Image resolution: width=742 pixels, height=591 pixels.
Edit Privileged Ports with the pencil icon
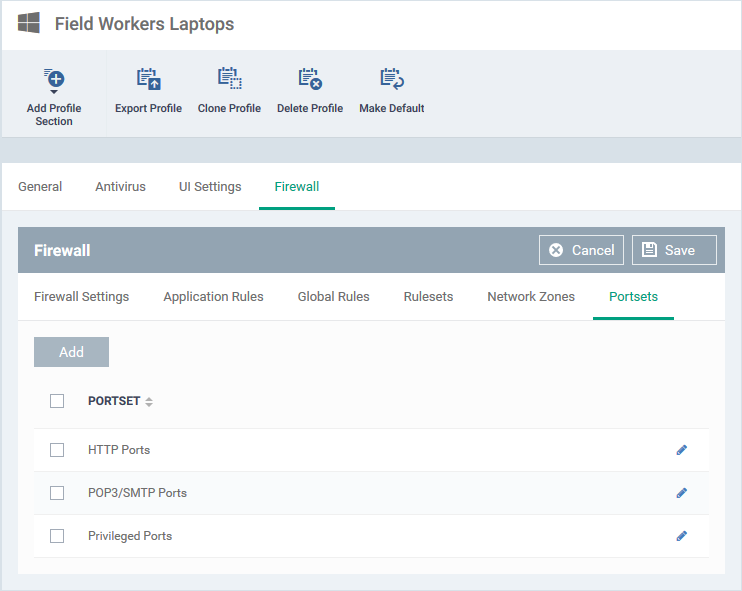click(681, 536)
